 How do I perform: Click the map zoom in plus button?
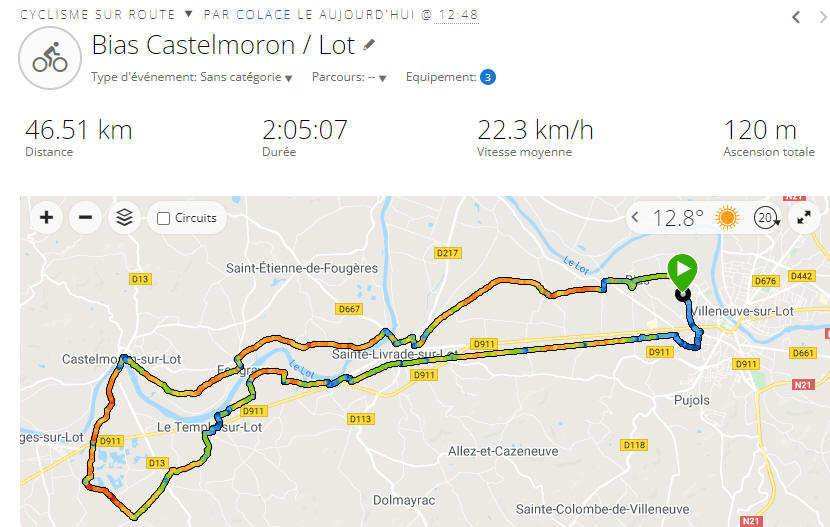47,217
